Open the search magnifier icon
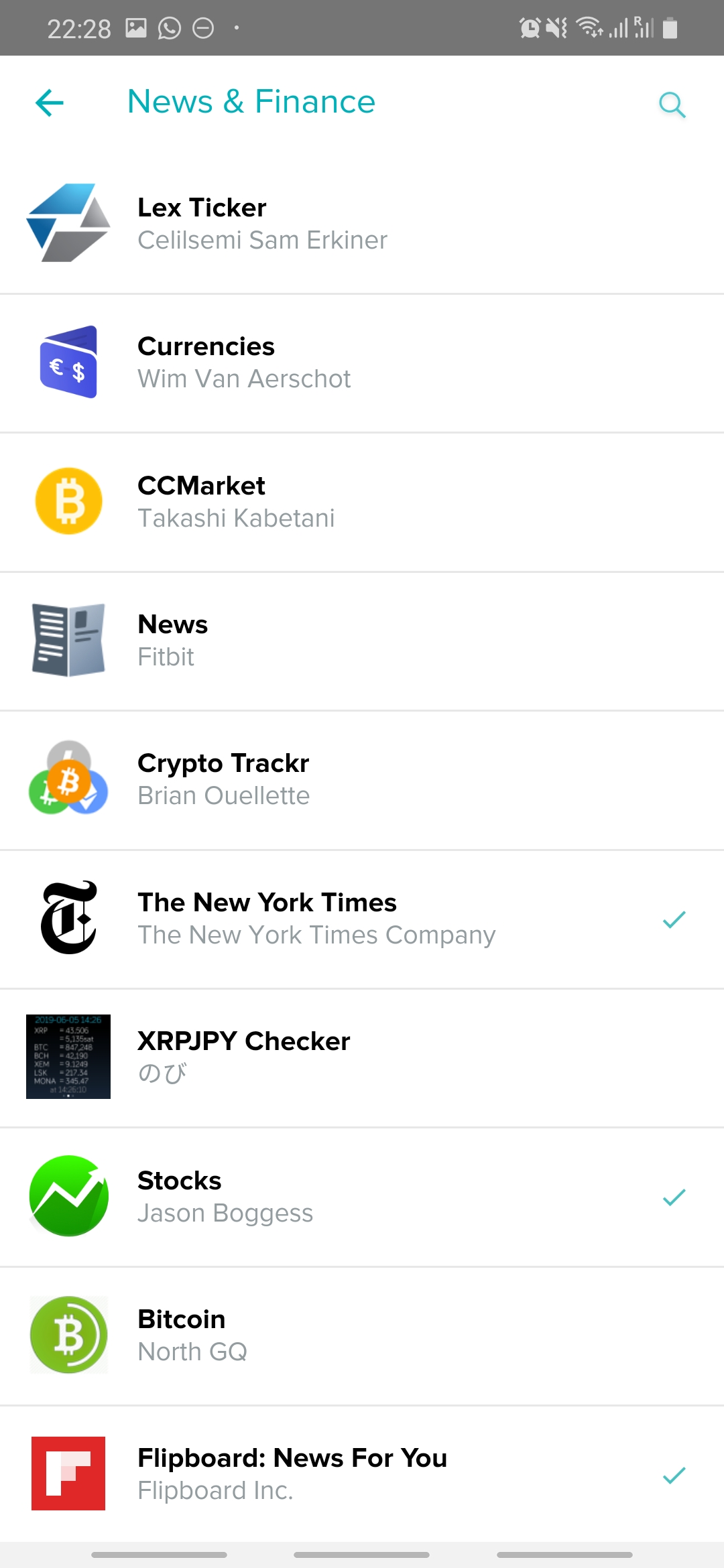Viewport: 724px width, 1568px height. click(x=672, y=105)
